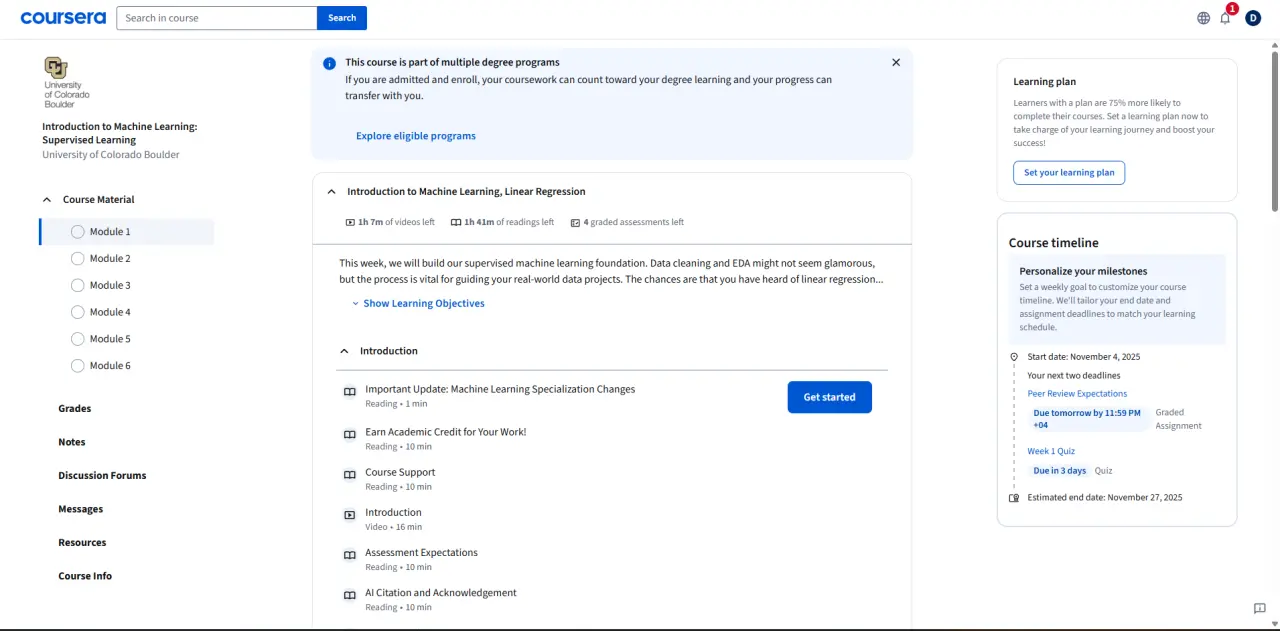Expand Show Learning Objectives
The image size is (1280, 631).
point(418,303)
